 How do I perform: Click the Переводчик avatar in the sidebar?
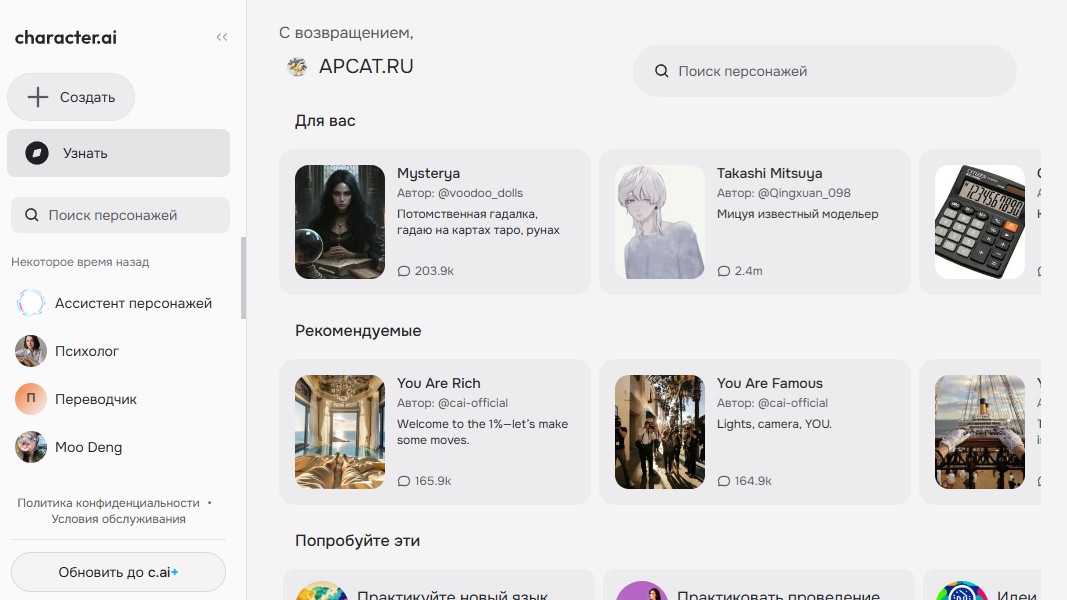pyautogui.click(x=30, y=399)
